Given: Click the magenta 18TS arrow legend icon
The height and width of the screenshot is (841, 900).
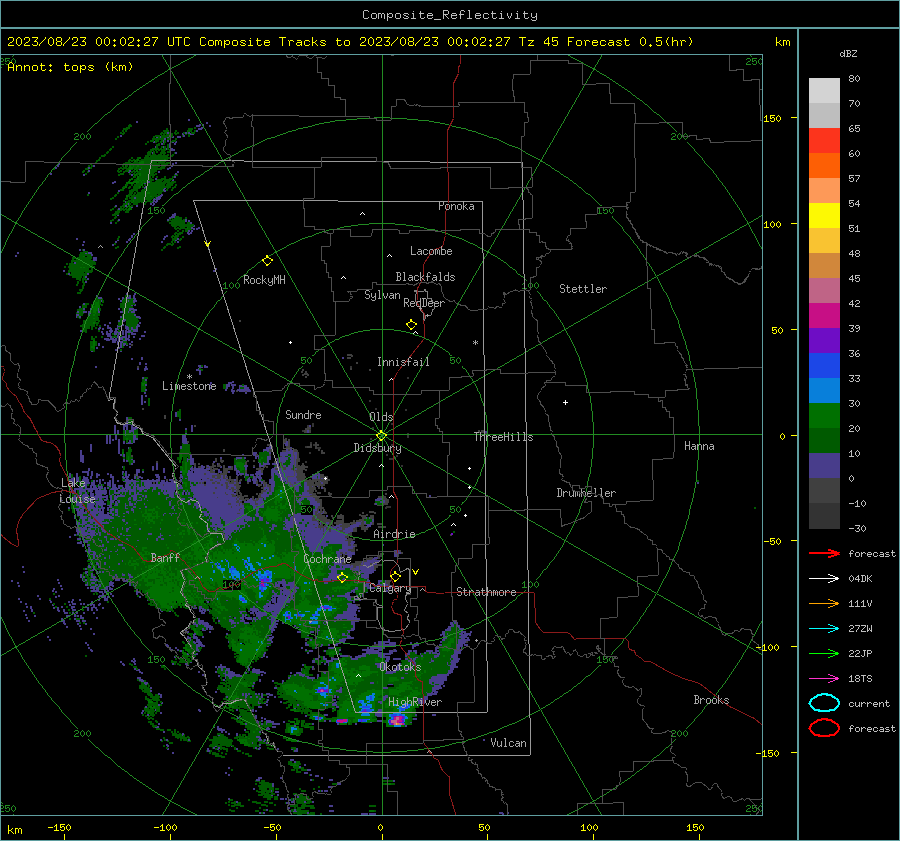Looking at the screenshot, I should (x=824, y=679).
